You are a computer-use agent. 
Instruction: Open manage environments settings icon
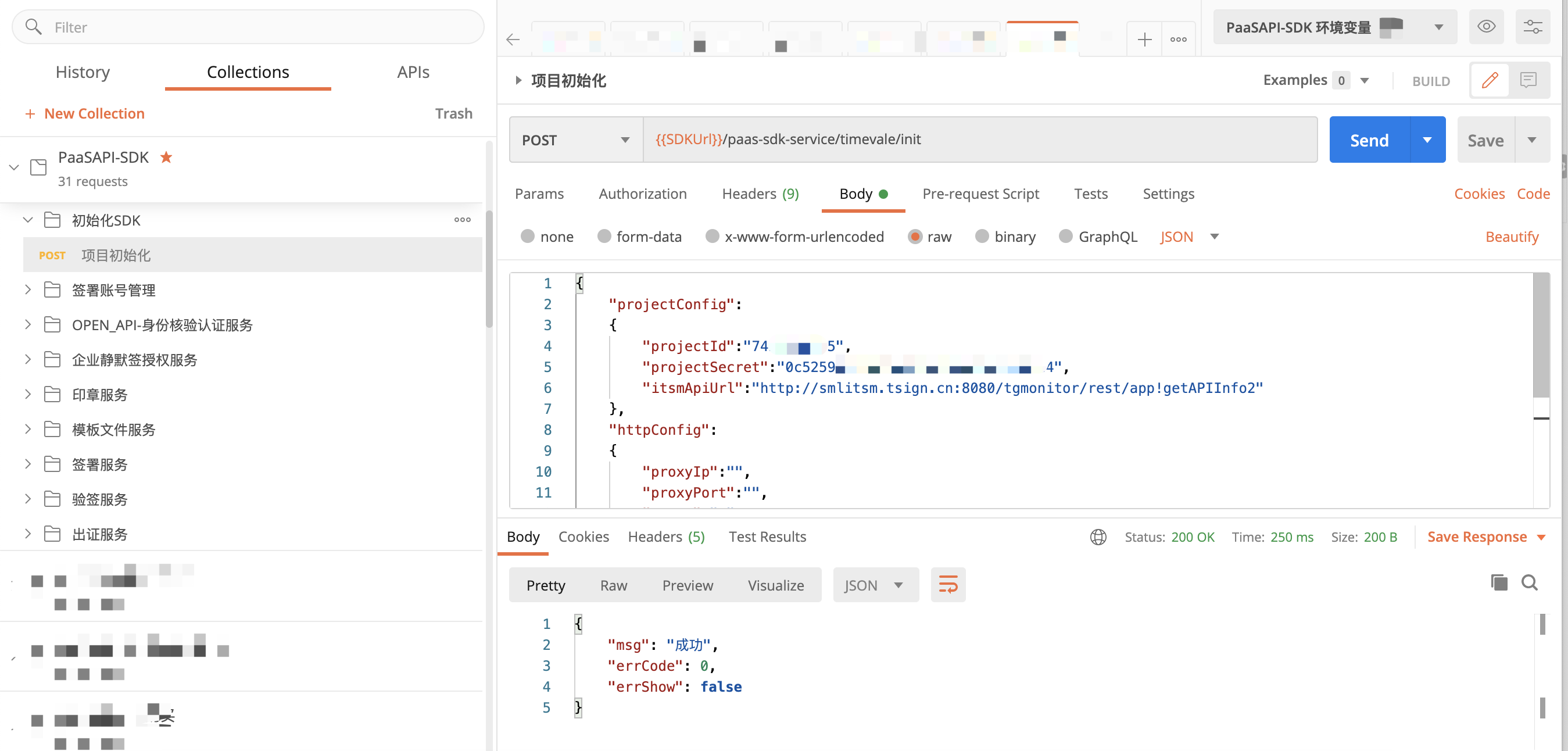point(1533,27)
